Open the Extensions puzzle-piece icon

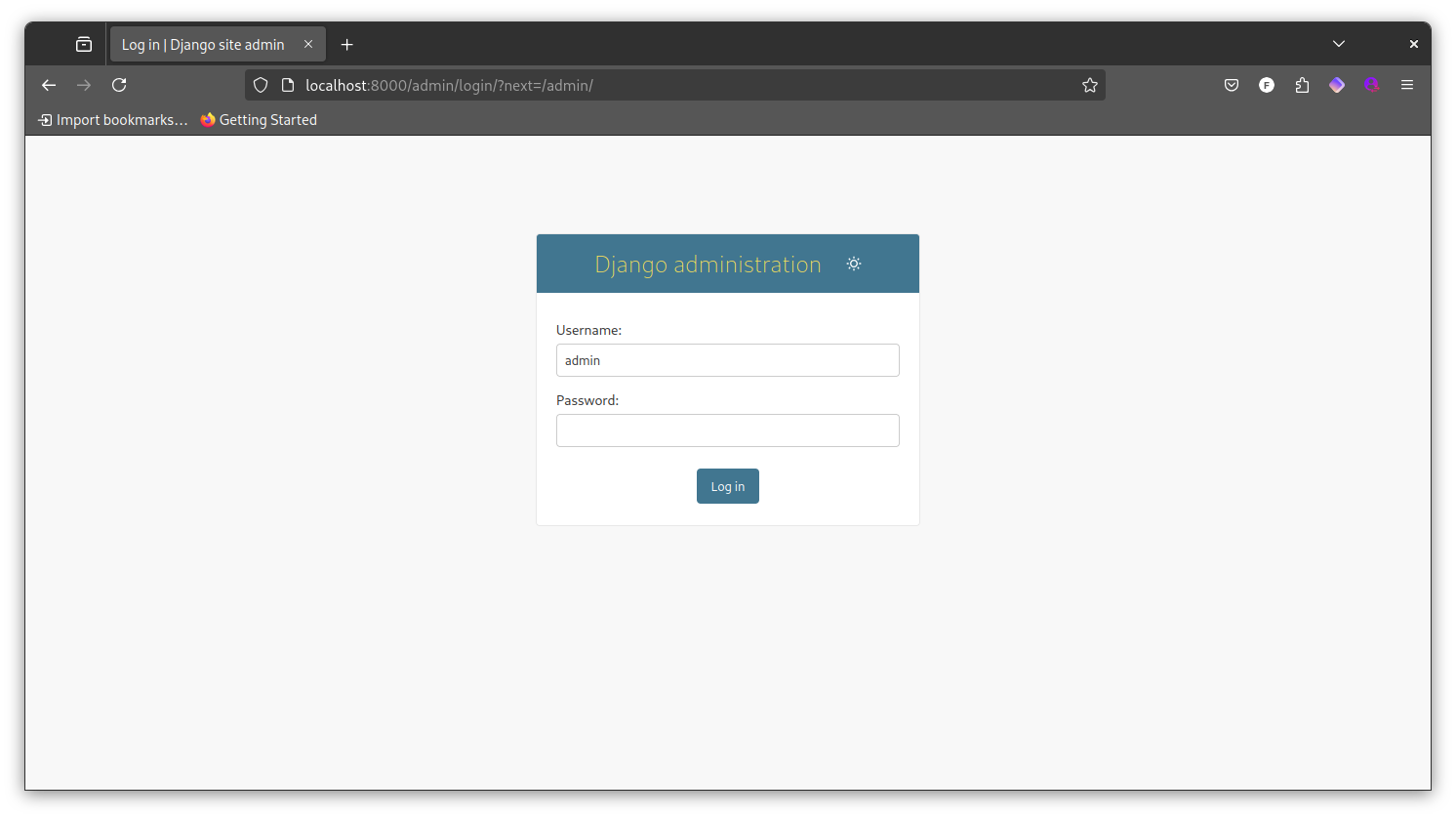tap(1302, 85)
